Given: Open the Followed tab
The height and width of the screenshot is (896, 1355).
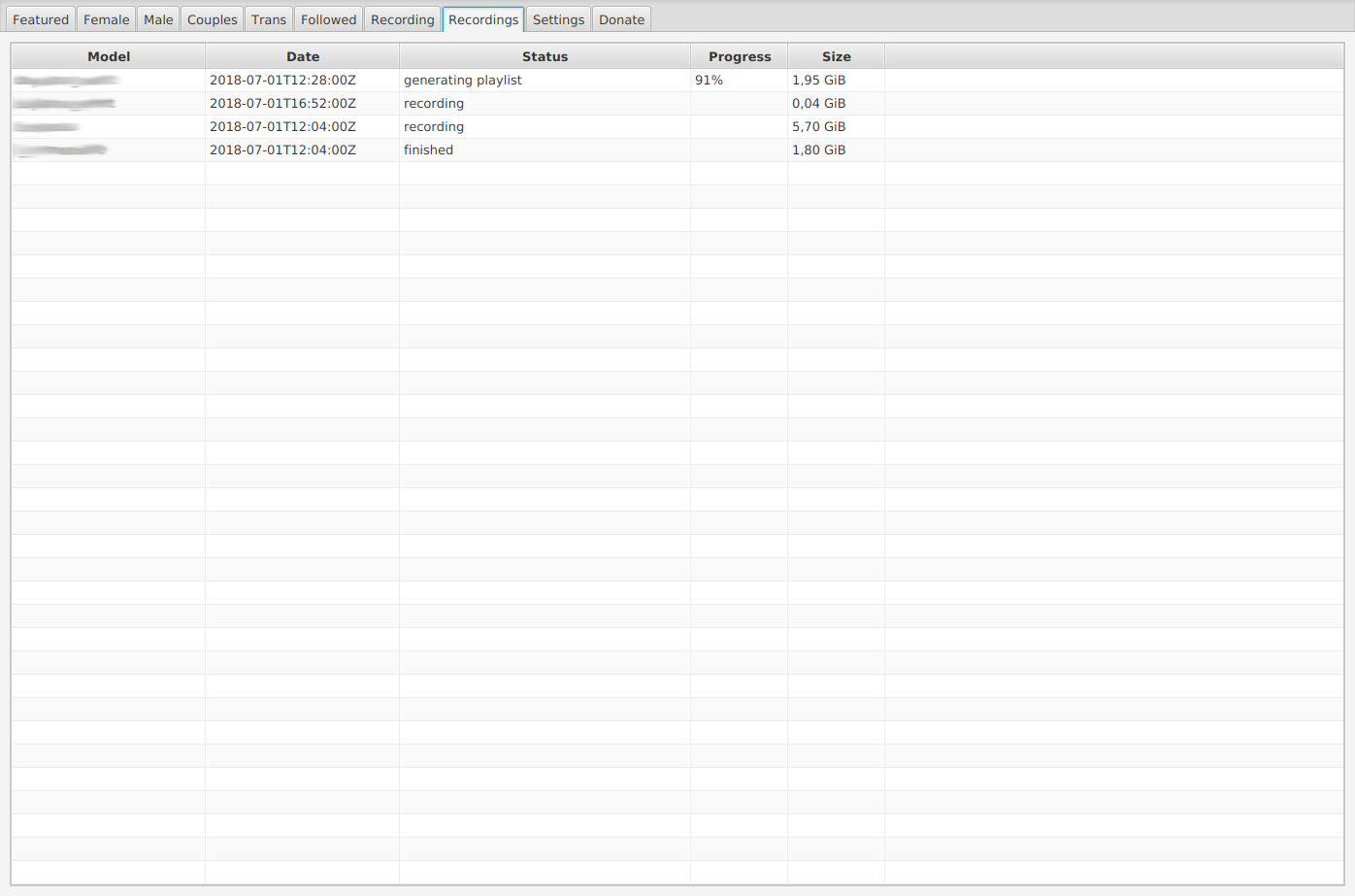Looking at the screenshot, I should pos(328,19).
